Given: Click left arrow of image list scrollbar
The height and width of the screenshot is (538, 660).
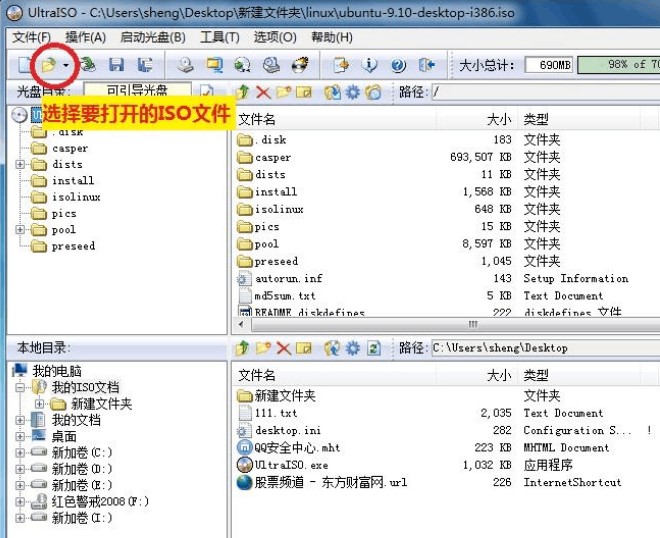Looking at the screenshot, I should click(x=242, y=324).
